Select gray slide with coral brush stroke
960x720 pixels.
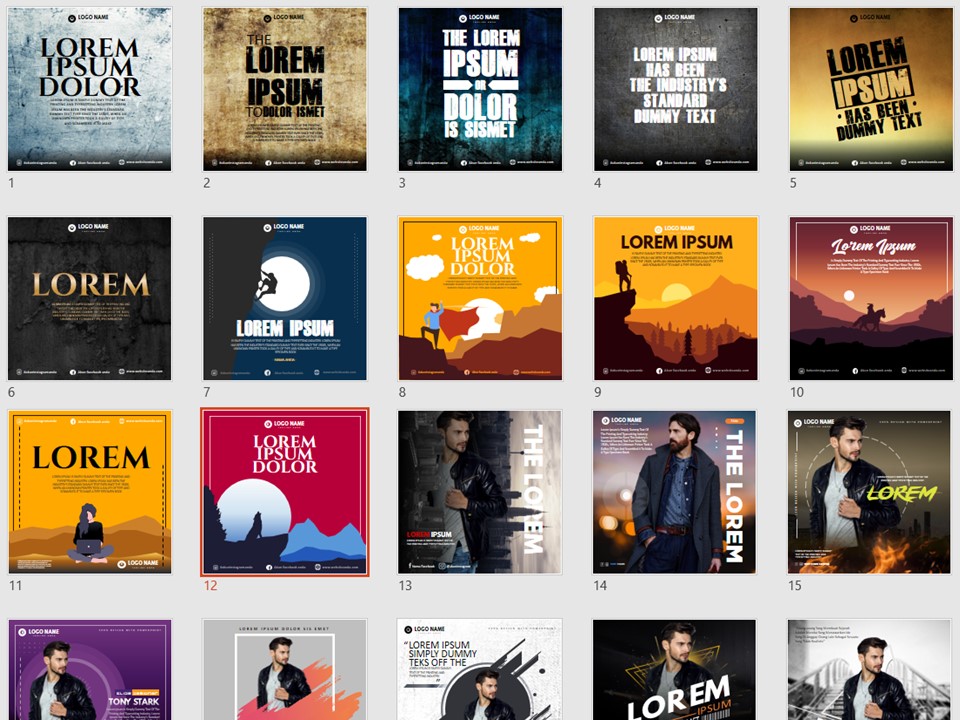285,670
